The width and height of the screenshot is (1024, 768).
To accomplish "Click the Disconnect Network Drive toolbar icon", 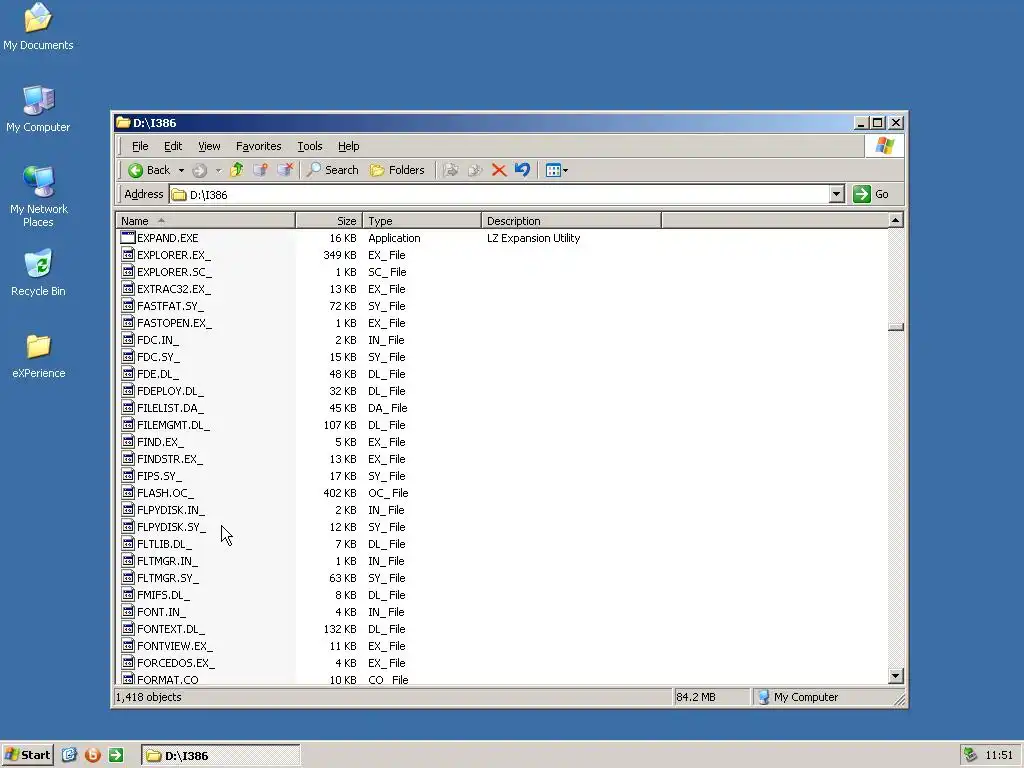I will point(285,170).
